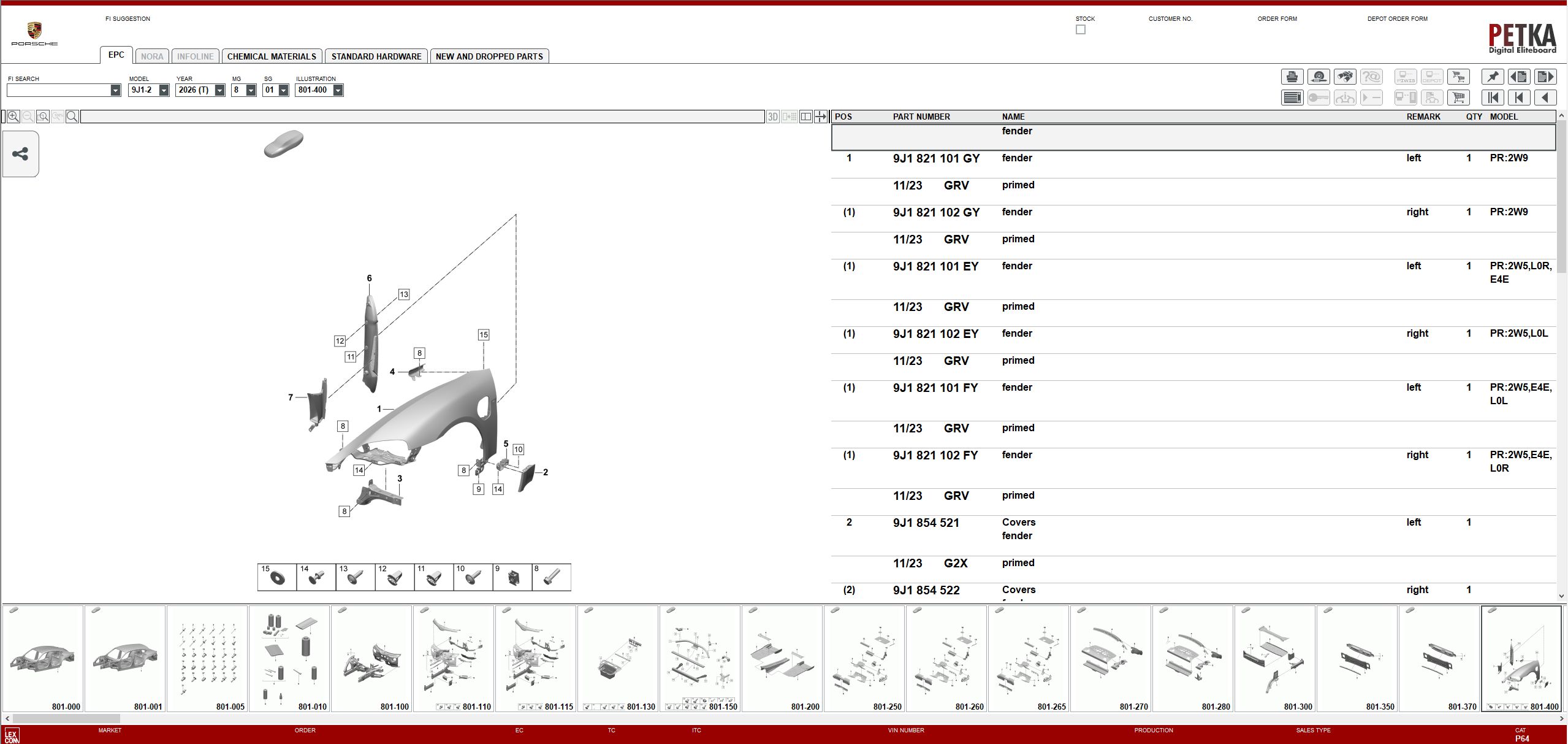This screenshot has width=1568, height=744.
Task: Select part number 9J1 854 521
Action: tap(926, 523)
